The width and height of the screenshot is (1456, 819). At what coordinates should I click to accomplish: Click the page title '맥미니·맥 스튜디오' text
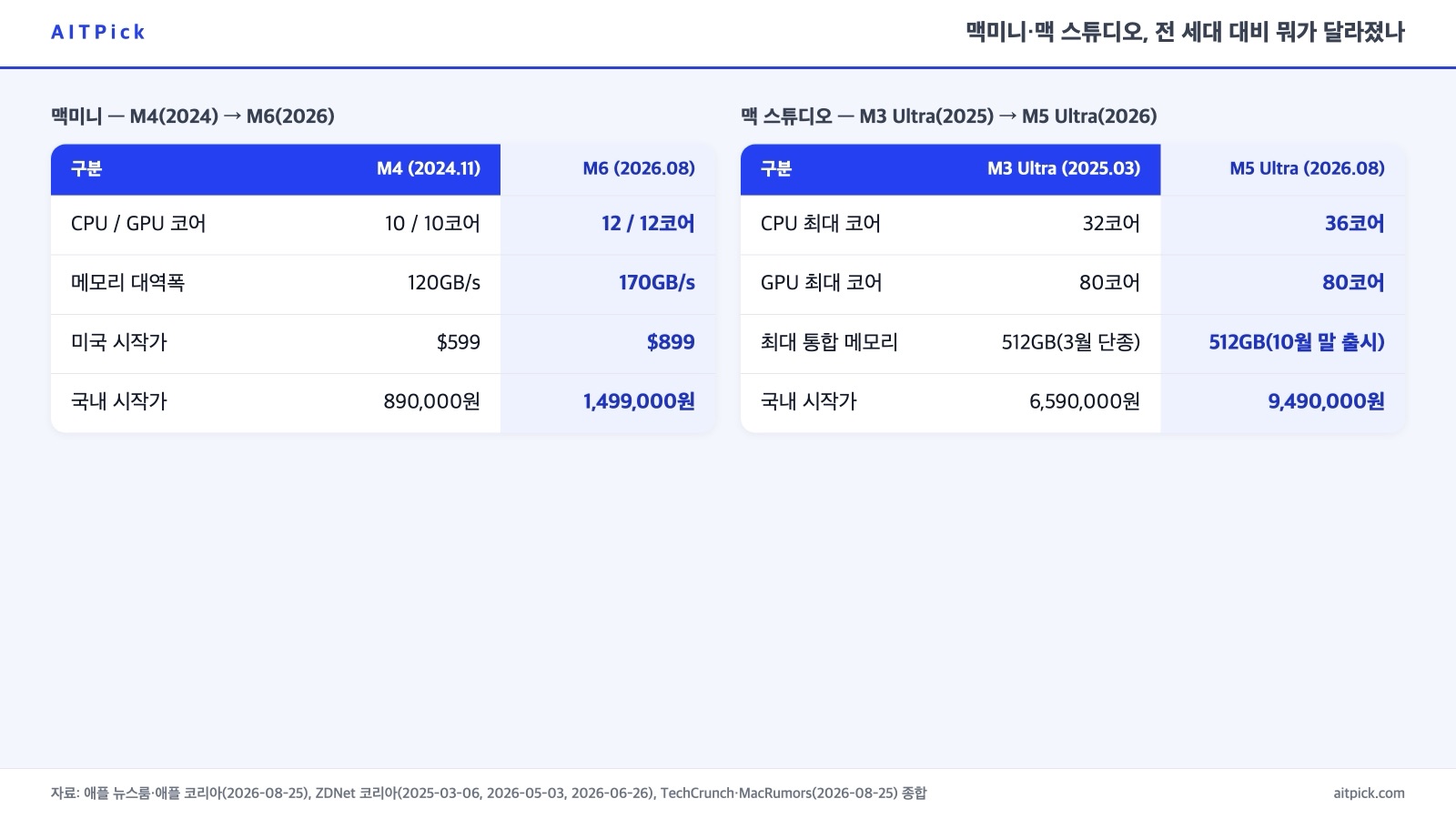click(1054, 33)
